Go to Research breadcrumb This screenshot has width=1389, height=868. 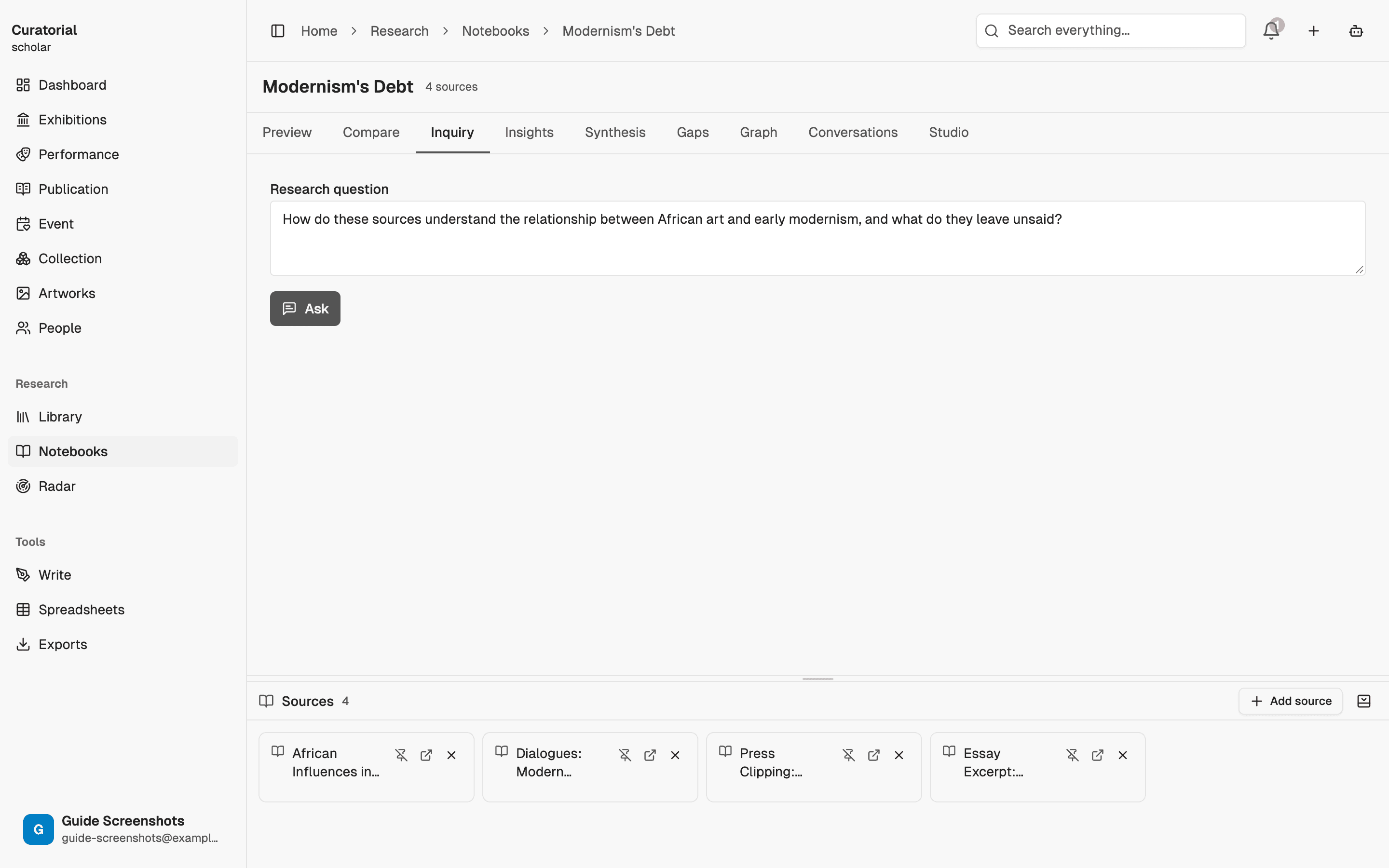(399, 31)
